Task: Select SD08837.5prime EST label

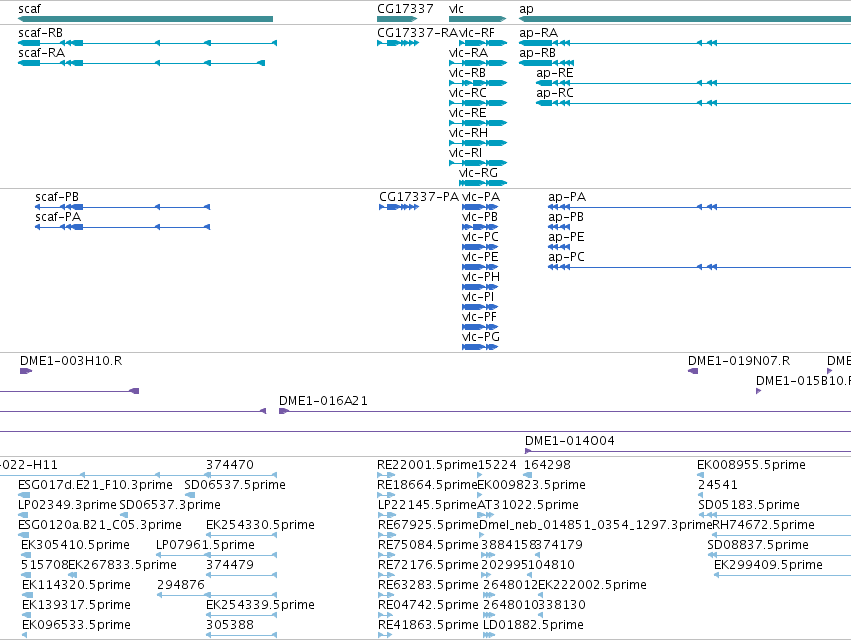Action: 758,545
